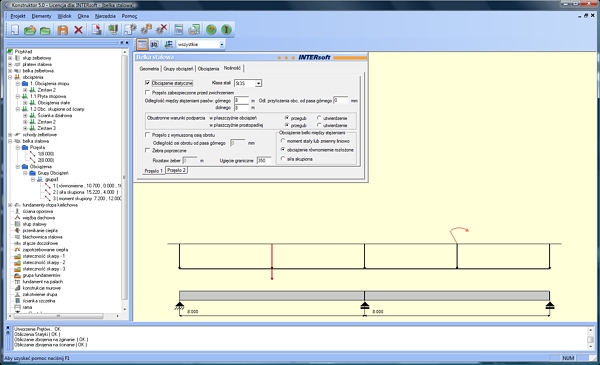Open the Klasa stali dropdown
This screenshot has height=365, width=600.
pos(259,83)
